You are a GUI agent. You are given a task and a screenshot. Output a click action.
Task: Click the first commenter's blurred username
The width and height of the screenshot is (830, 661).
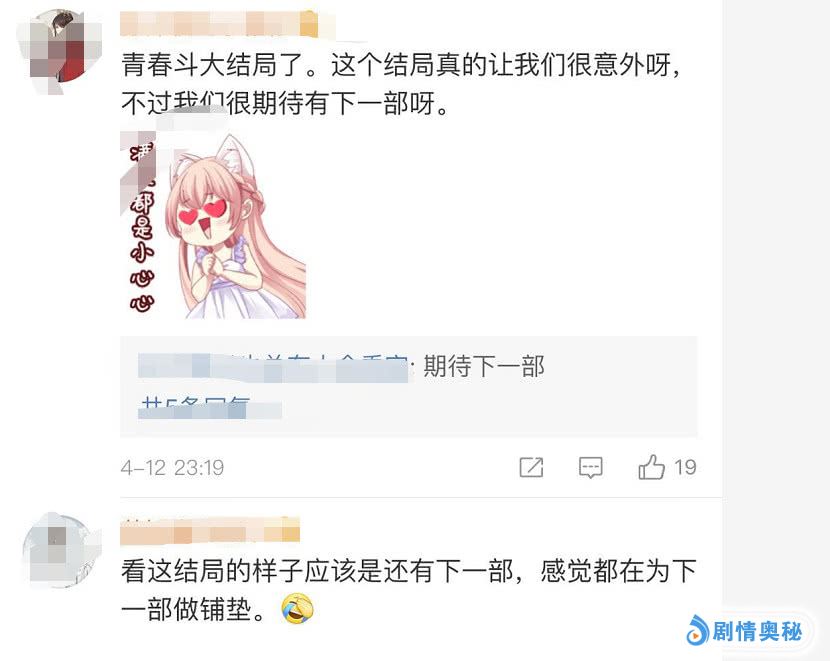click(221, 24)
